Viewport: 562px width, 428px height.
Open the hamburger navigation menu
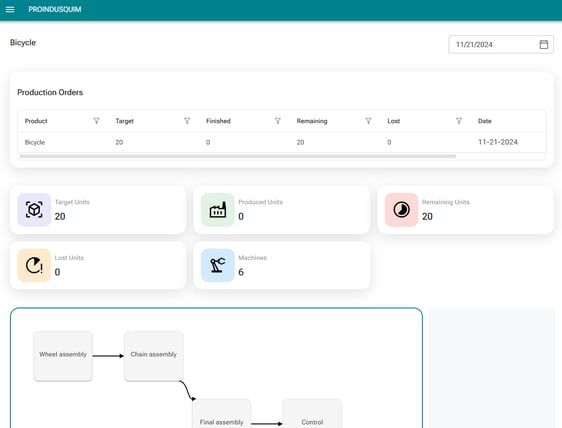(10, 9)
